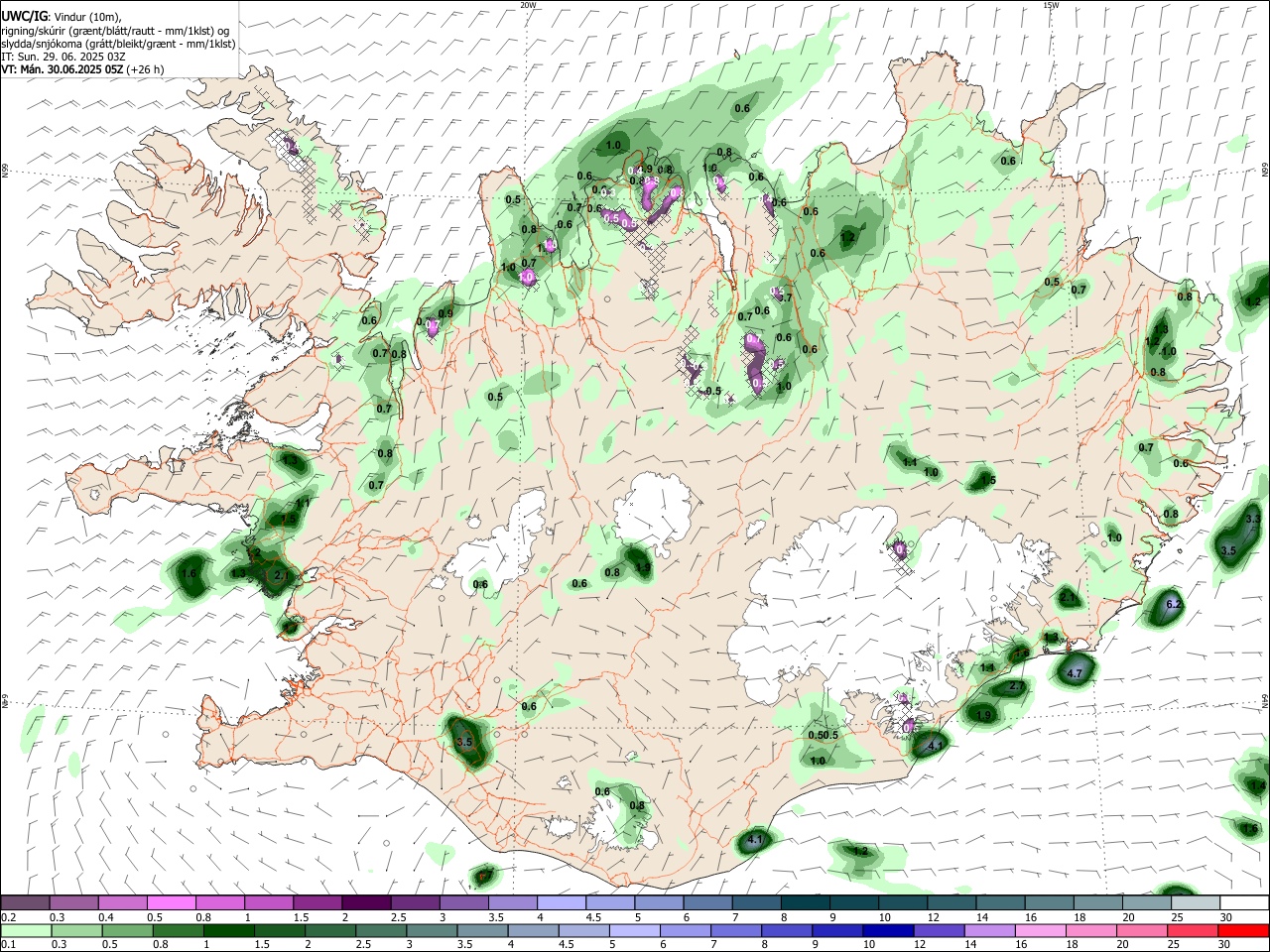
Task: Click the UWC/IG title text
Action: point(24,16)
